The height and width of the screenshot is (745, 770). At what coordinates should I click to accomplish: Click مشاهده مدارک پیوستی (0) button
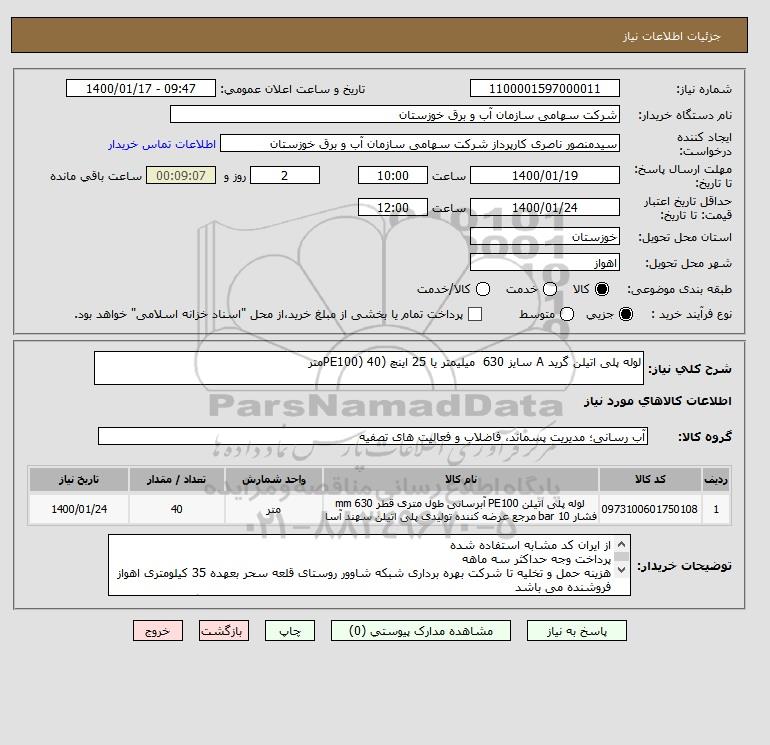421,631
